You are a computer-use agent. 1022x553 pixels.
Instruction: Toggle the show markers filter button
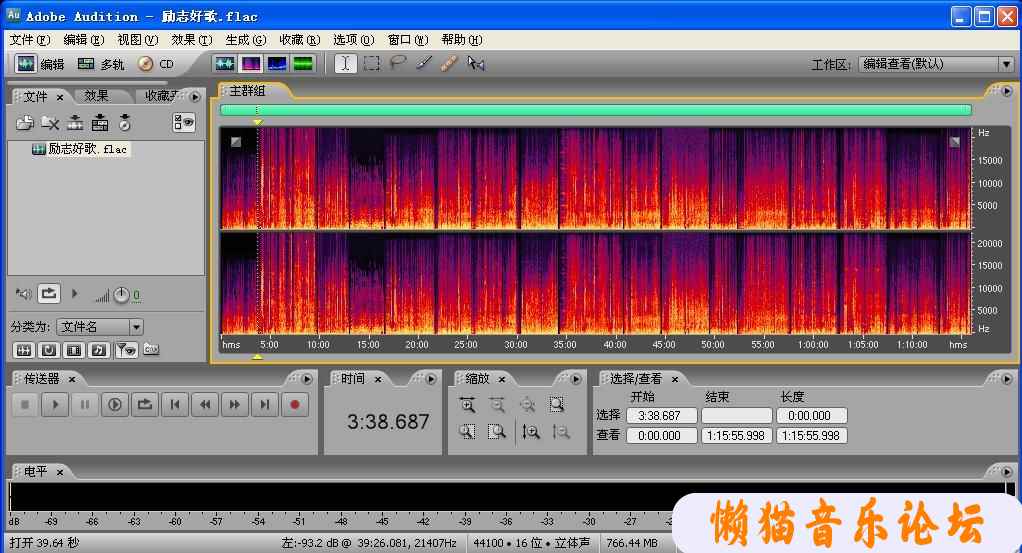[x=126, y=350]
